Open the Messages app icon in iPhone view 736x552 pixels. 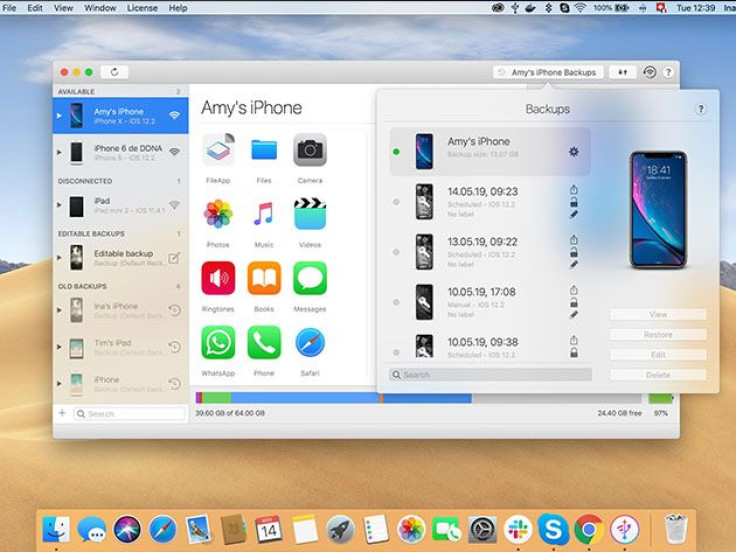pyautogui.click(x=310, y=278)
